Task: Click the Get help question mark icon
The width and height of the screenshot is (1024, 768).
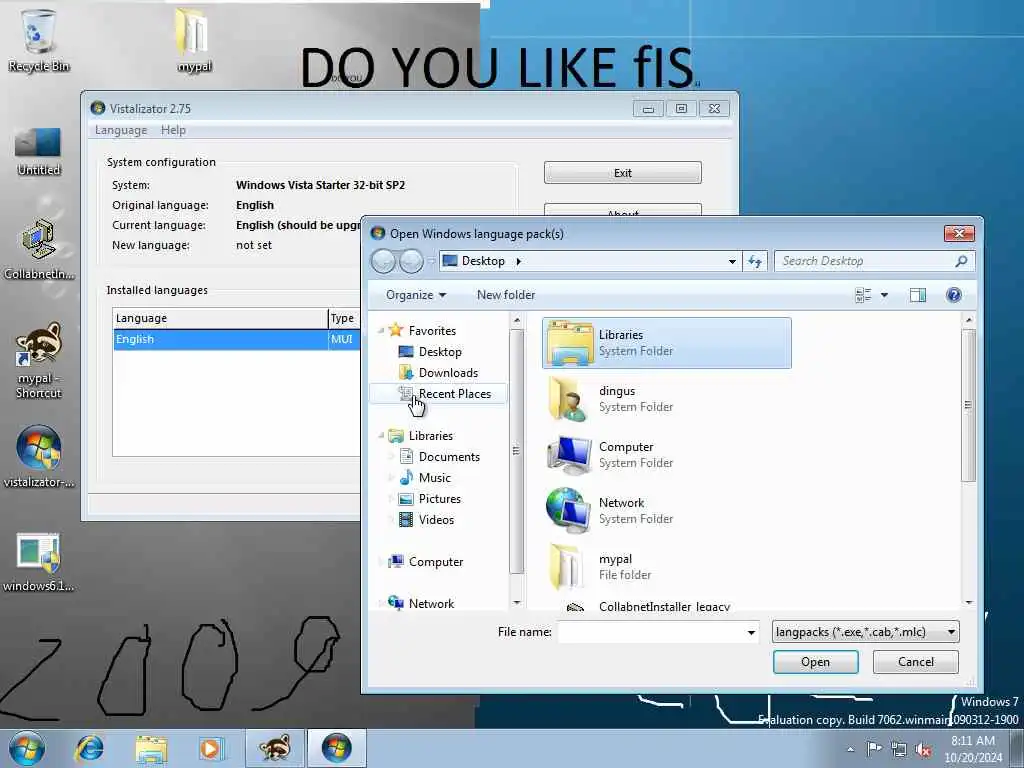Action: click(953, 295)
